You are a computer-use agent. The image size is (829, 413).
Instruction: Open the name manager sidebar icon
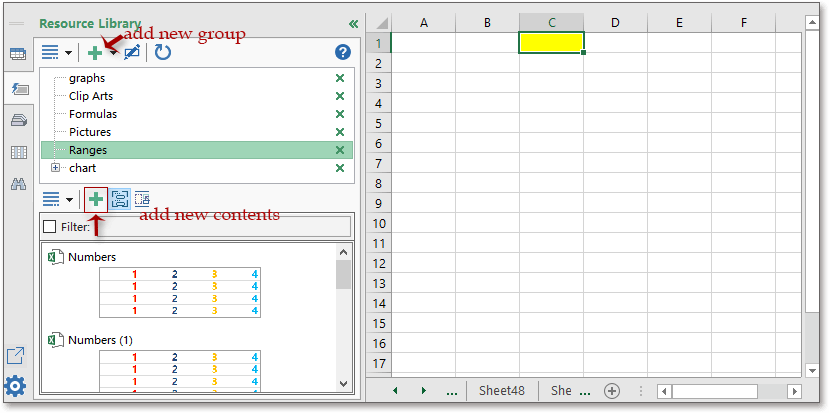19,121
